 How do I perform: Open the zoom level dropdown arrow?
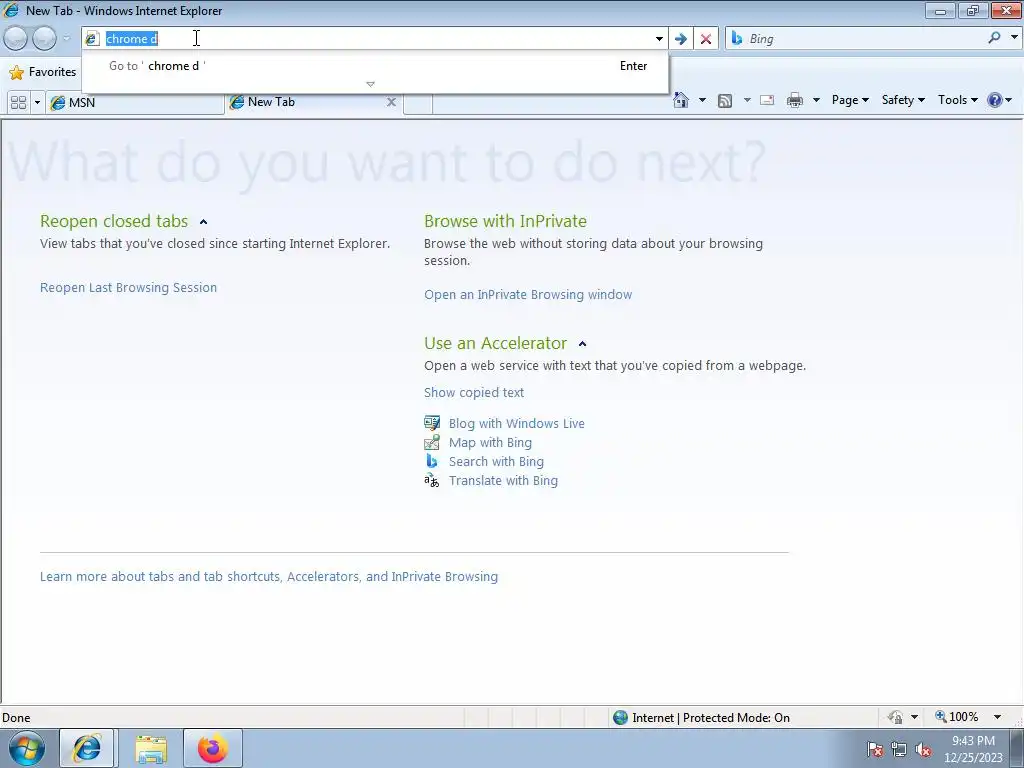[997, 717]
